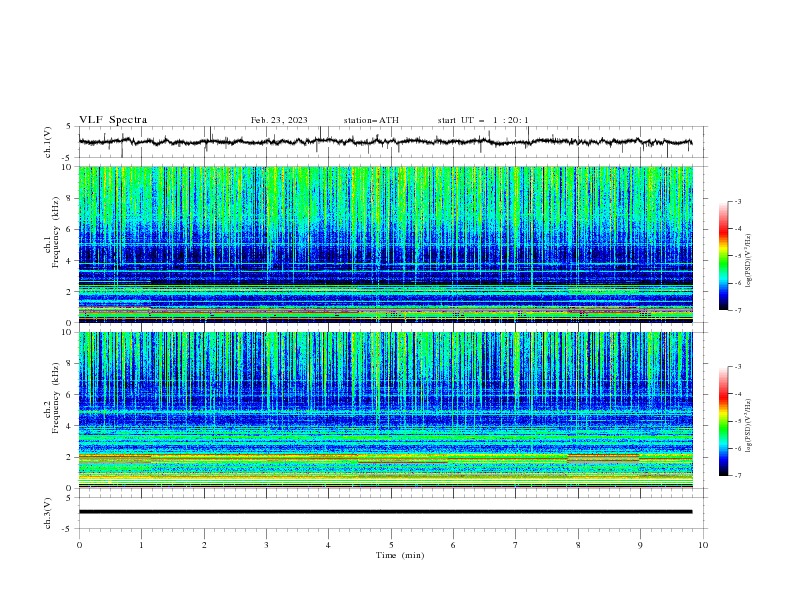Click inside the ch.1 spectrogram panel
Viewport: 792px width, 612px height.
pyautogui.click(x=385, y=244)
